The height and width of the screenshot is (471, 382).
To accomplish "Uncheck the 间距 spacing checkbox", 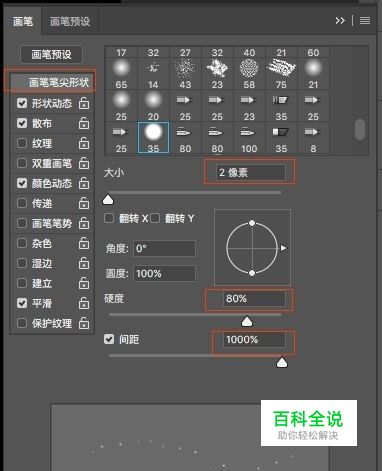I will [109, 339].
